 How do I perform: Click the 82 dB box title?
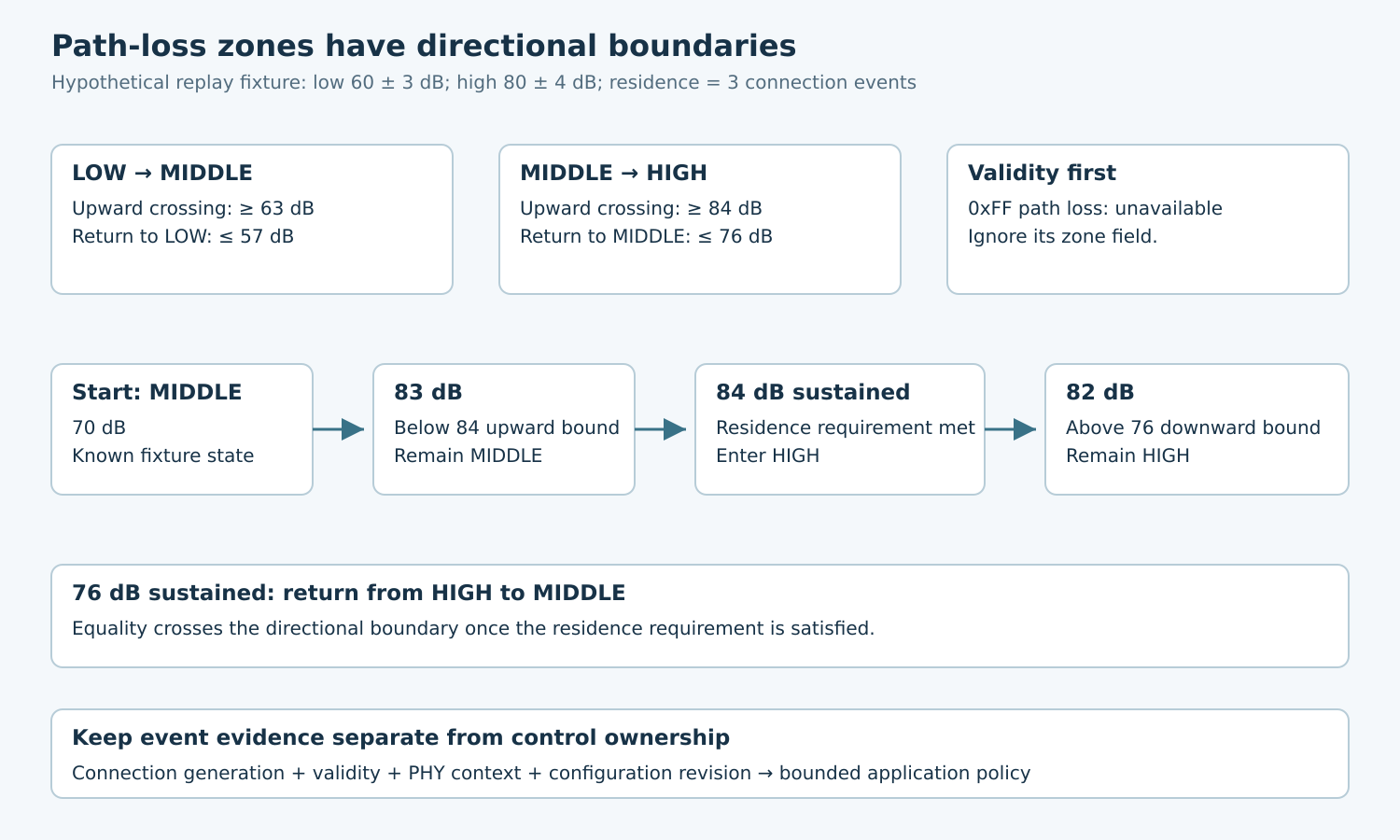pos(1100,392)
